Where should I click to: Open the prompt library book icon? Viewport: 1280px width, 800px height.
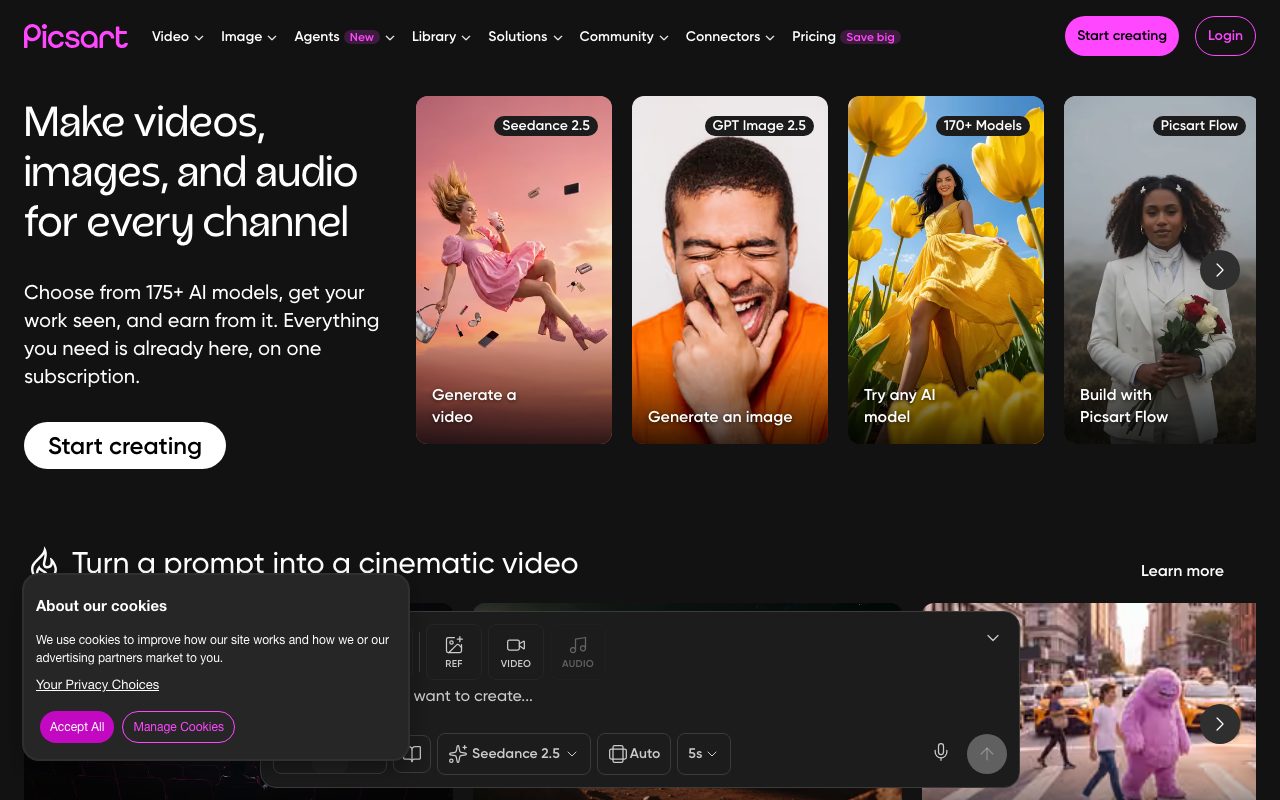412,753
